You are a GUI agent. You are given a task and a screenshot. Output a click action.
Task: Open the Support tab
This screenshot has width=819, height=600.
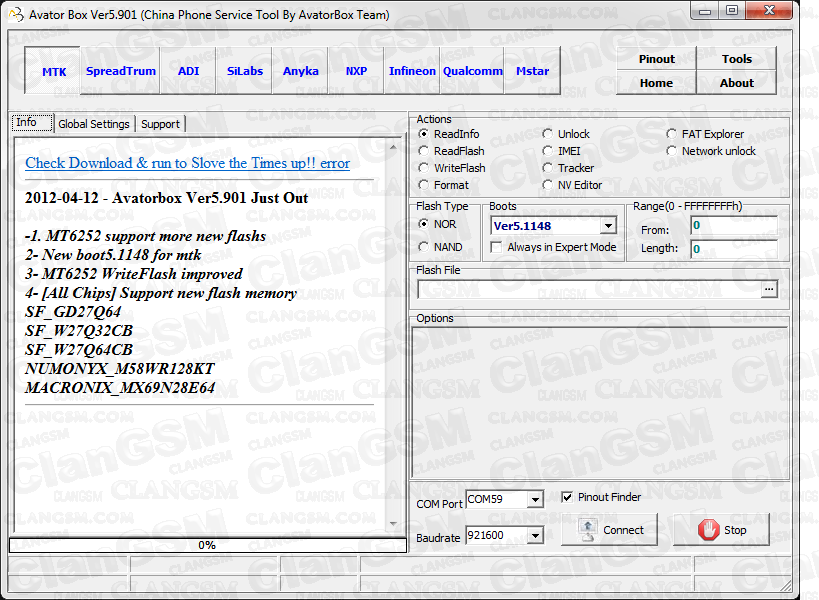(160, 124)
